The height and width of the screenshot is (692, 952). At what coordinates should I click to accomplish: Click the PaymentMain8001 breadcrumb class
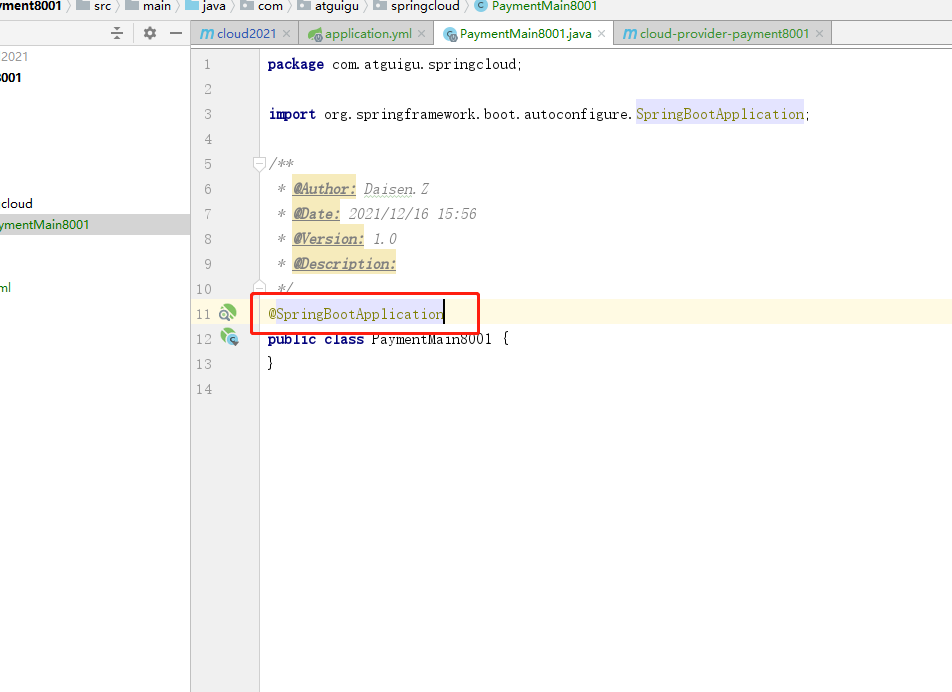click(x=536, y=6)
